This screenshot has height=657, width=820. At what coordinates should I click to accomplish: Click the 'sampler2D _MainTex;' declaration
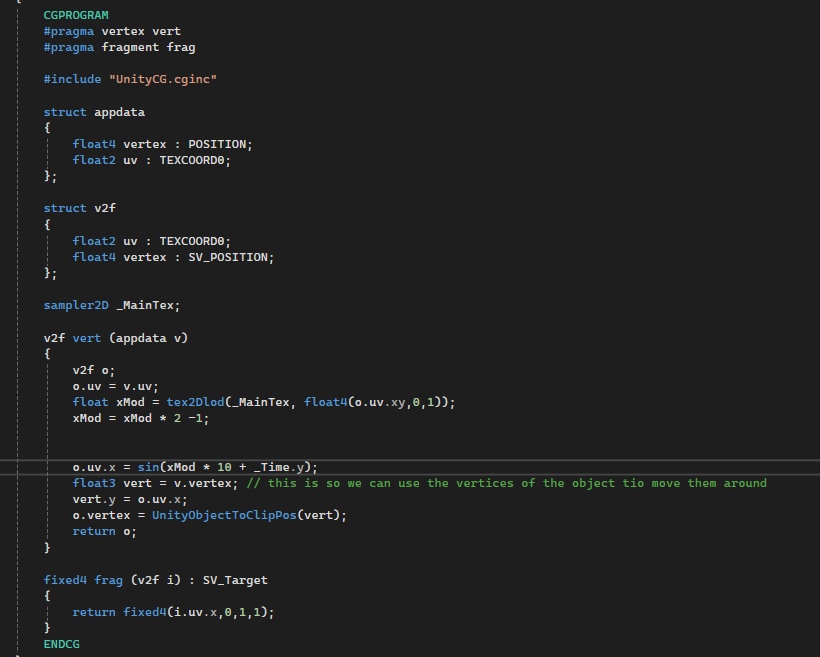pyautogui.click(x=111, y=305)
